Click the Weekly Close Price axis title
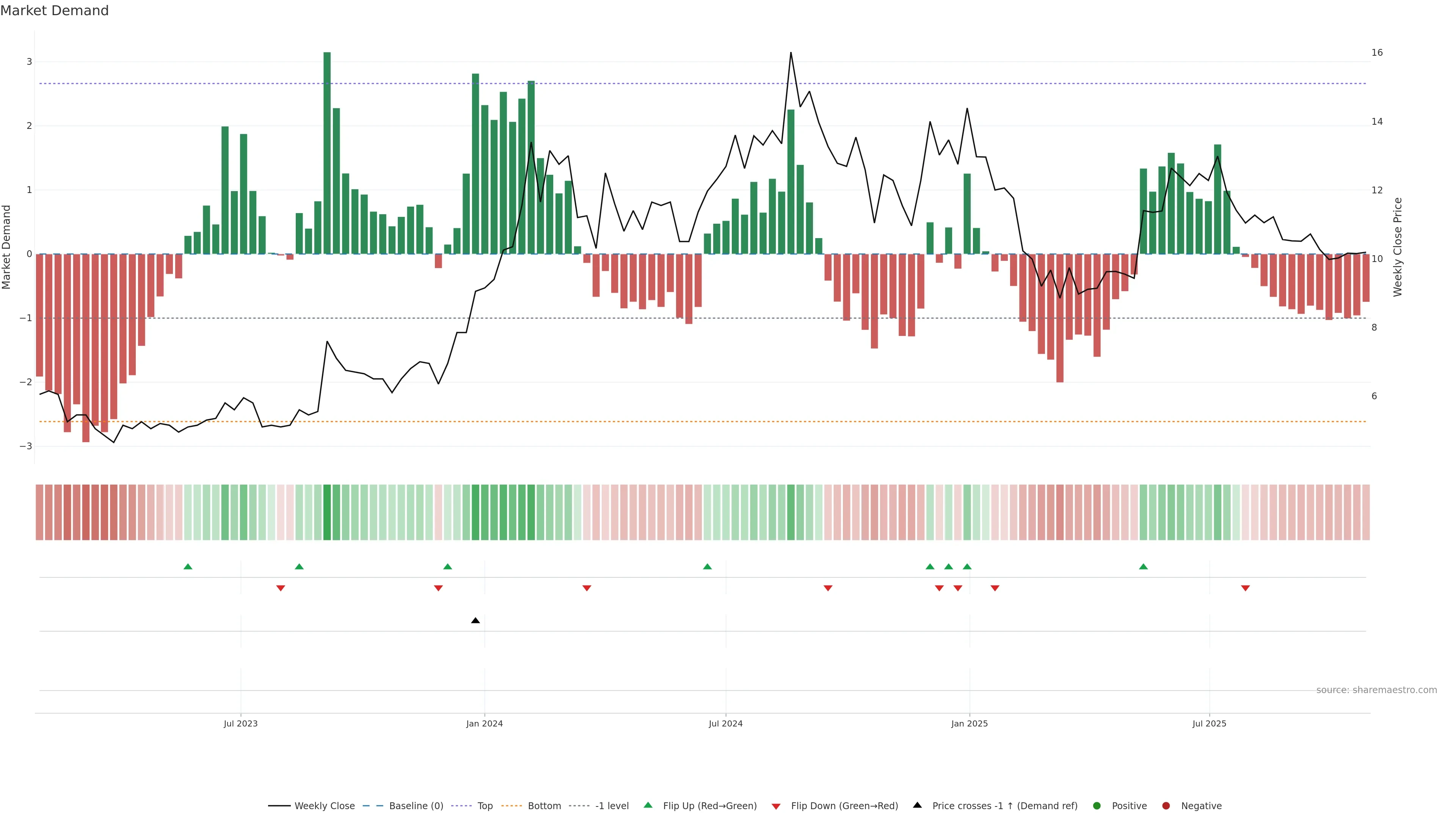This screenshot has height=819, width=1456. (1398, 247)
